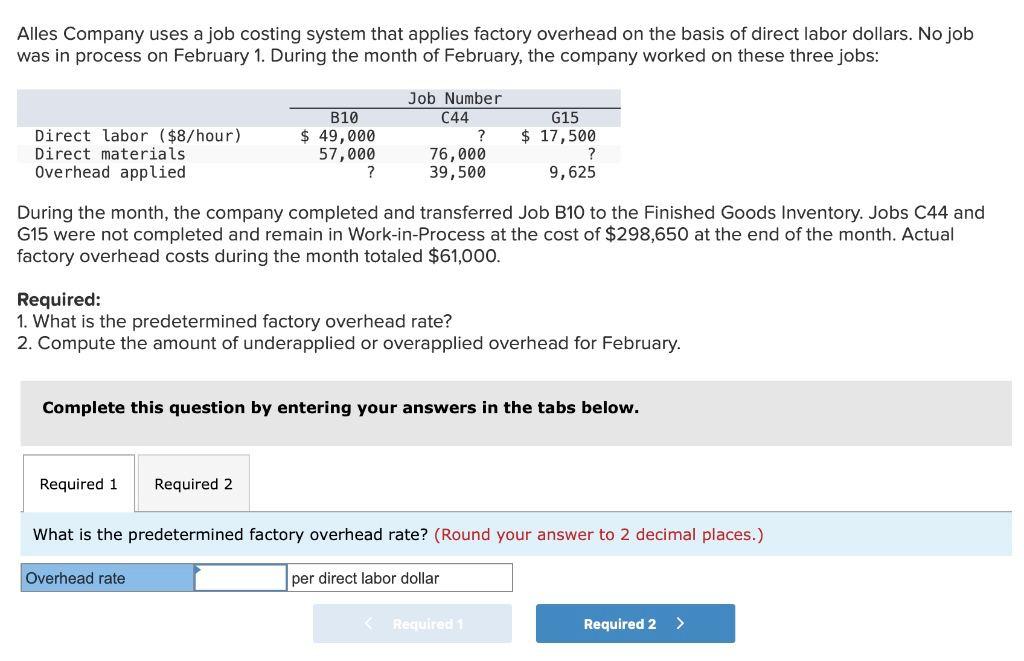Click the Job Number table header
Screen dimensions: 1024x661
pyautogui.click(x=455, y=98)
